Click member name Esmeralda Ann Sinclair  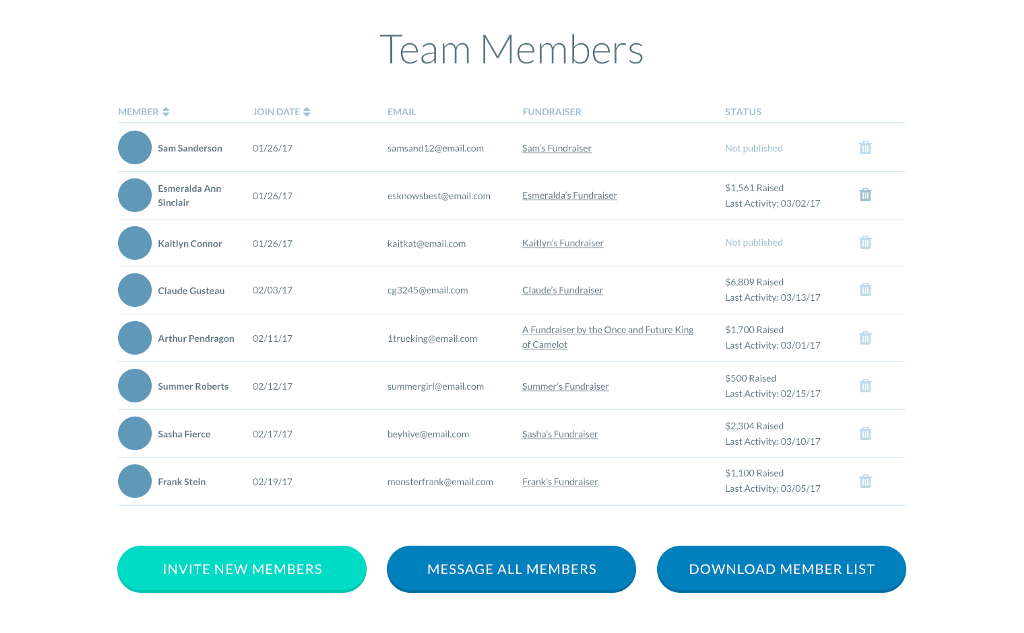pos(189,195)
